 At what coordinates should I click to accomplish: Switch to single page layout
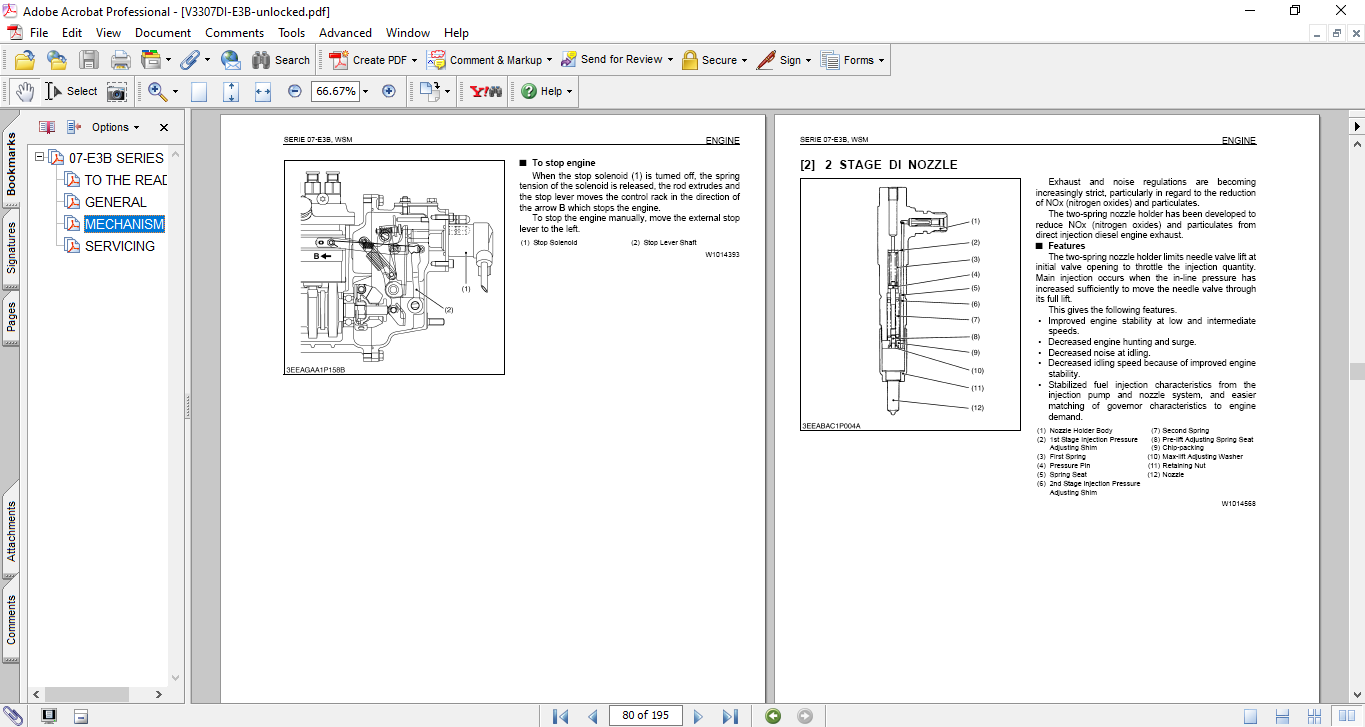pyautogui.click(x=1250, y=715)
